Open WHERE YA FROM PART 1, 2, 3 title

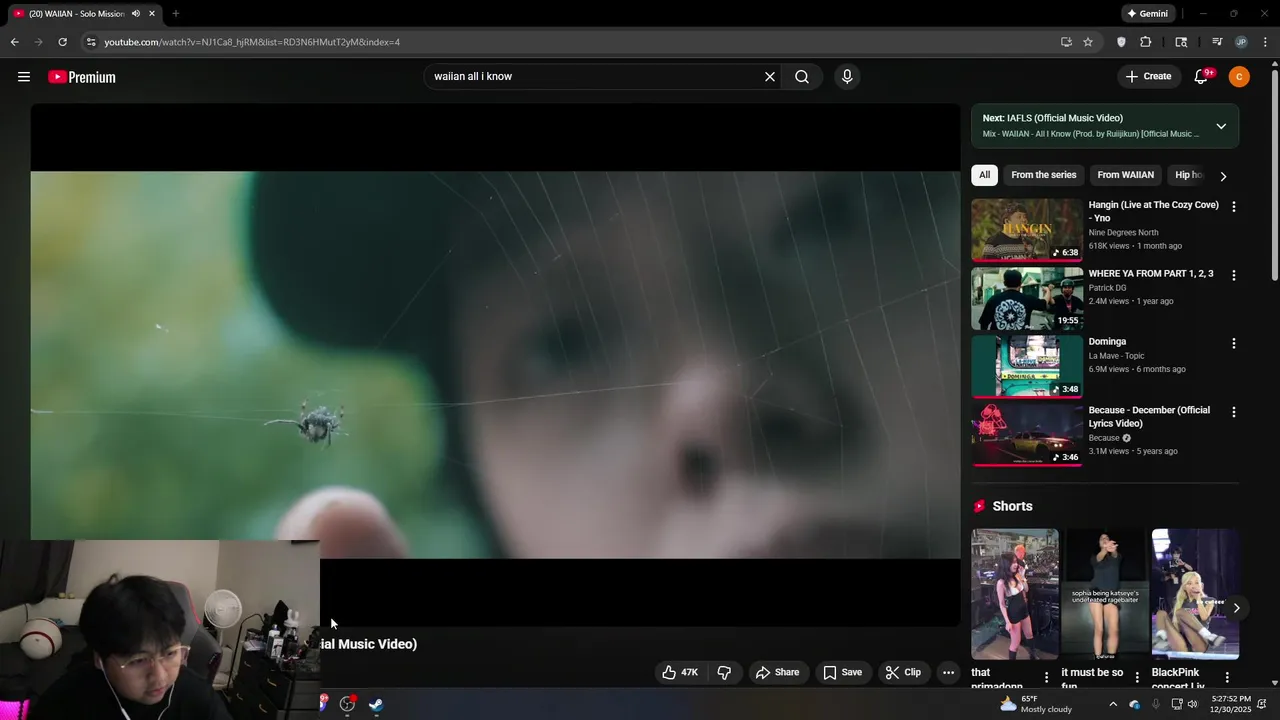[1151, 274]
